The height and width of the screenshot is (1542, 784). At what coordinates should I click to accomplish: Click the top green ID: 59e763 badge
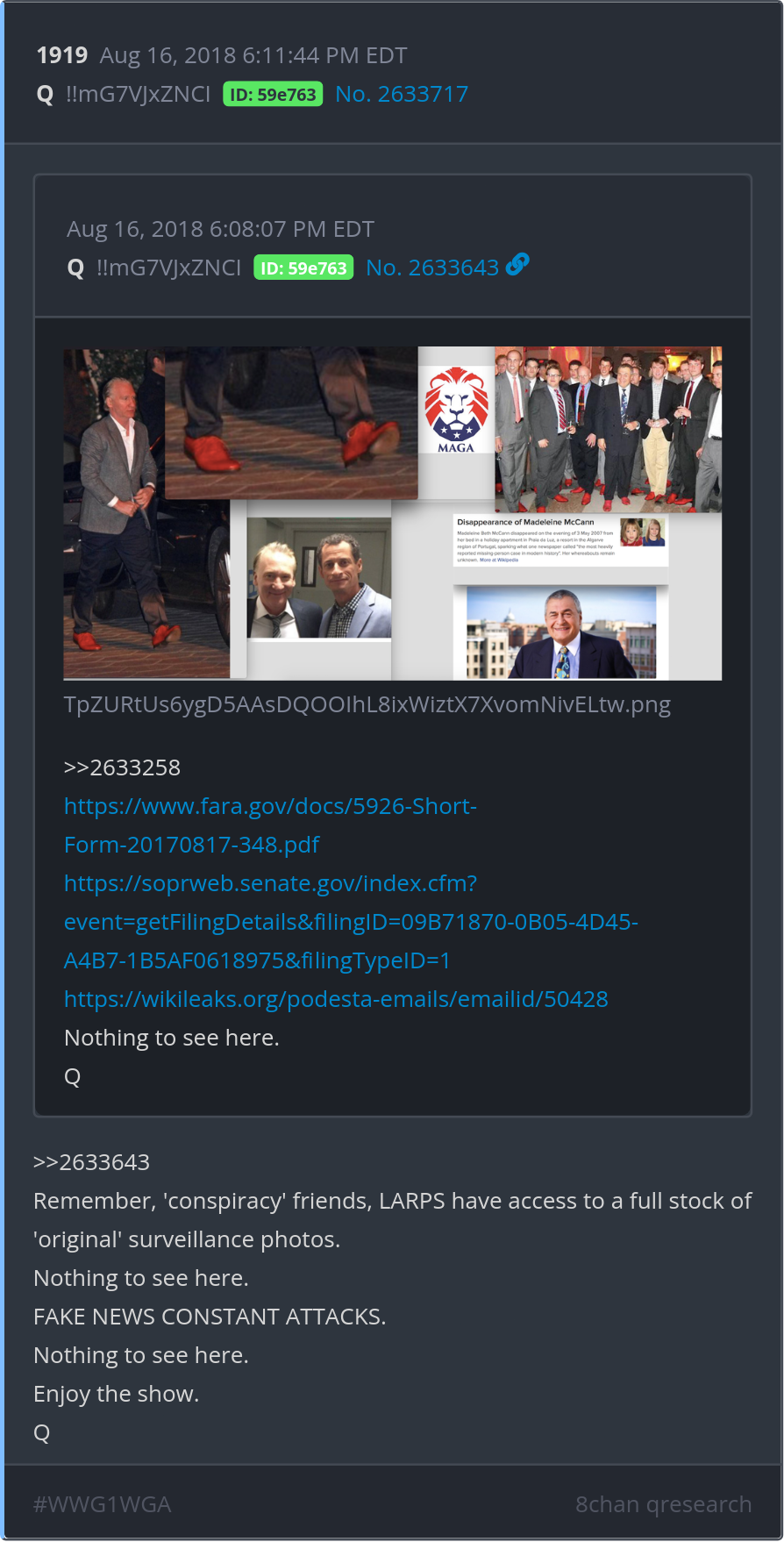point(273,94)
